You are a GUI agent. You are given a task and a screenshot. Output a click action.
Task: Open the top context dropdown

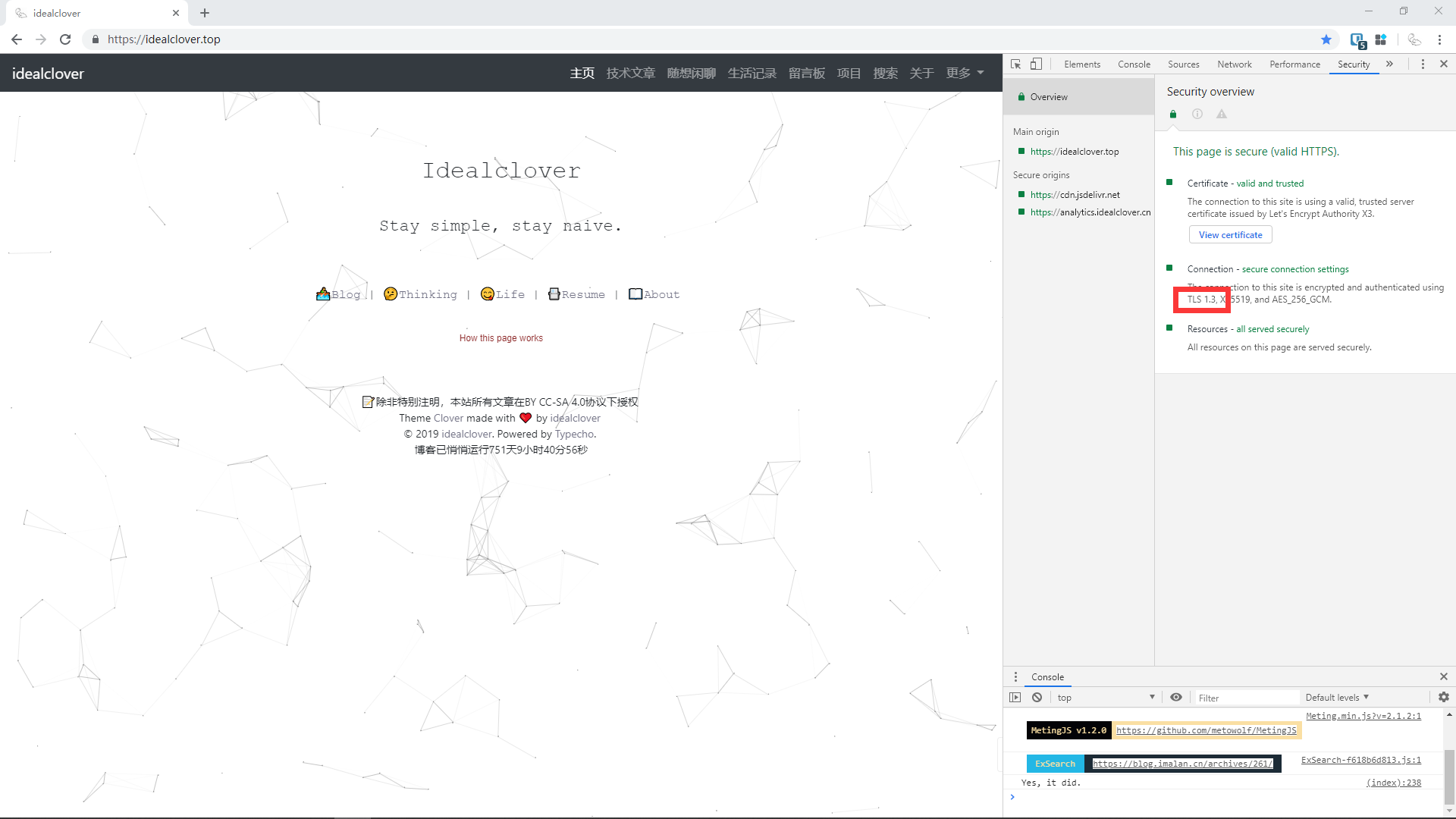(1106, 698)
